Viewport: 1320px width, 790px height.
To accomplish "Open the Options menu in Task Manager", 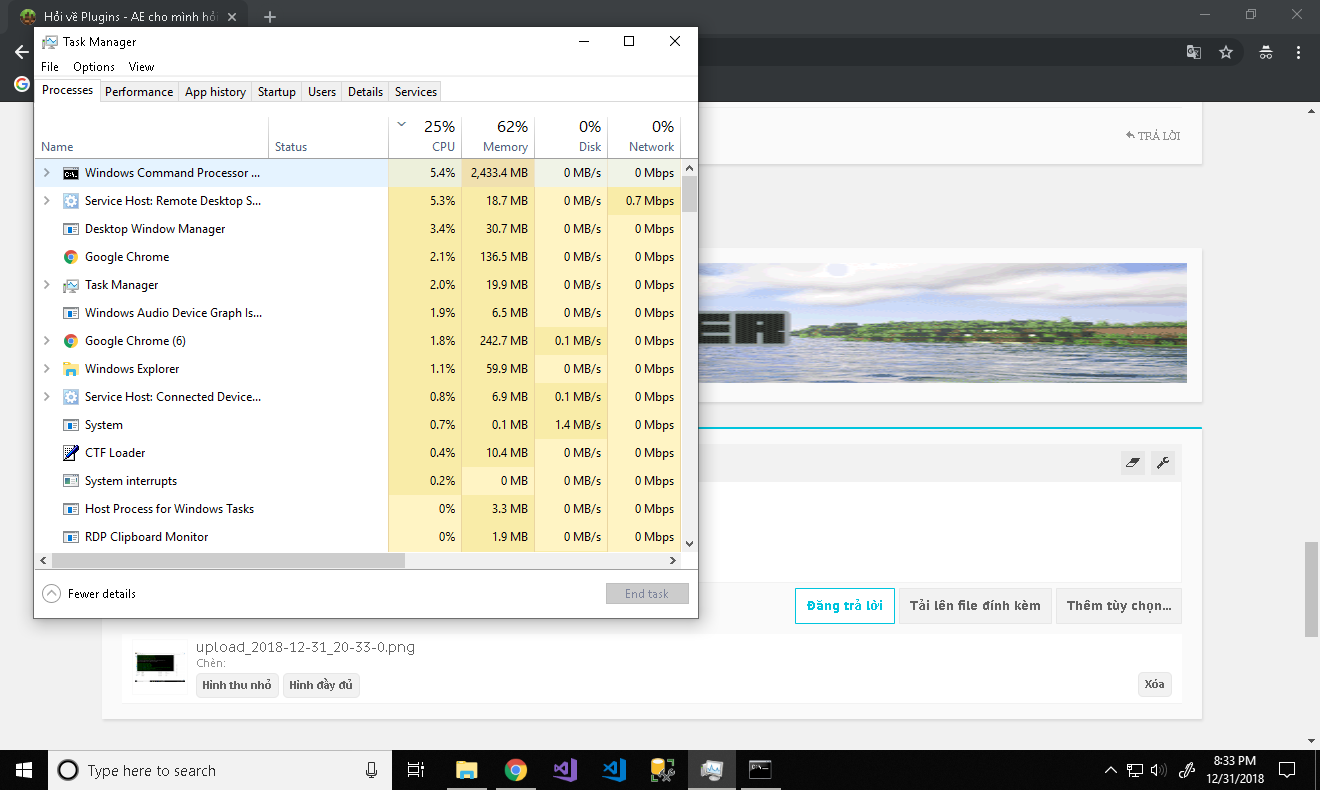I will (x=94, y=67).
